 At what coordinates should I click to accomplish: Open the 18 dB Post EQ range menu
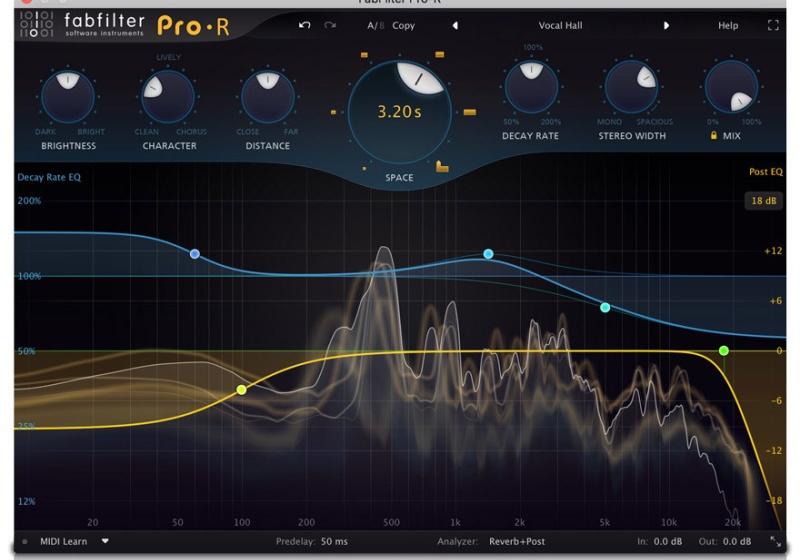coord(763,200)
